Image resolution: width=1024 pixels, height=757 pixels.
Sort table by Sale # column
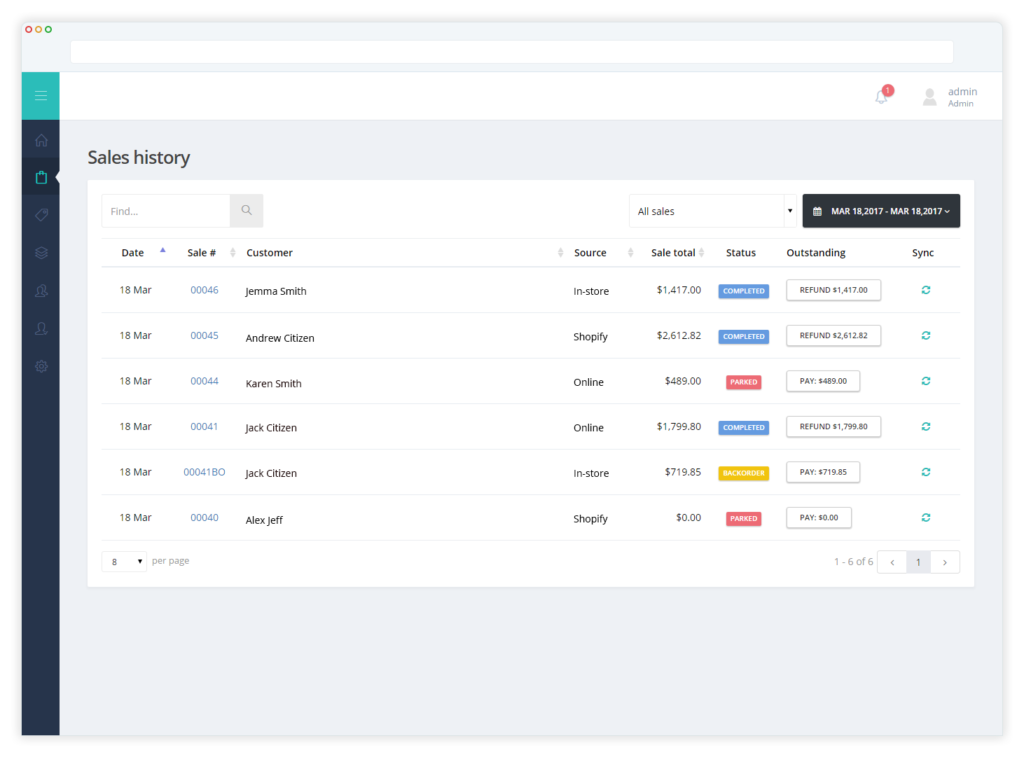click(x=201, y=253)
